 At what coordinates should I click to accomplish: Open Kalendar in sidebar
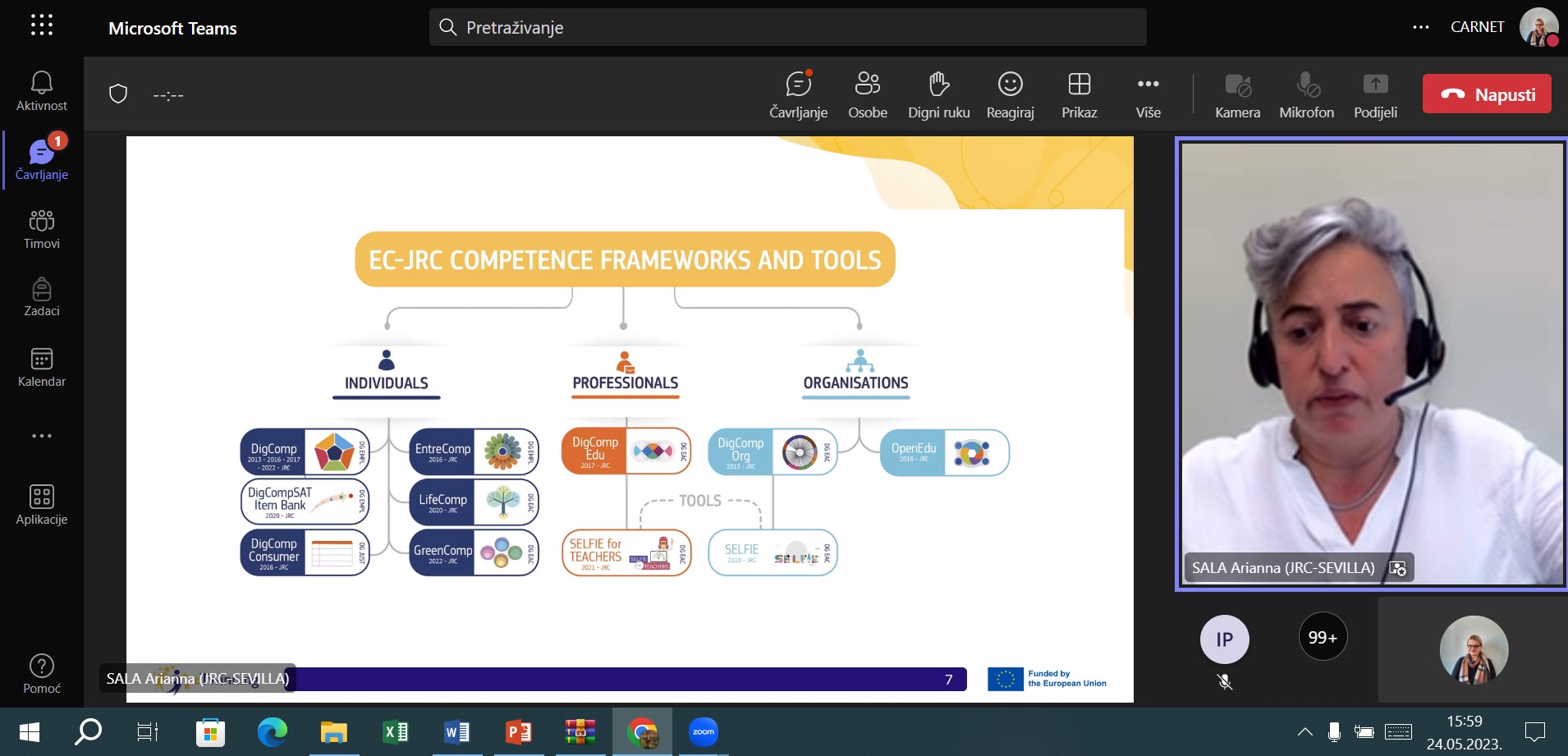[42, 367]
